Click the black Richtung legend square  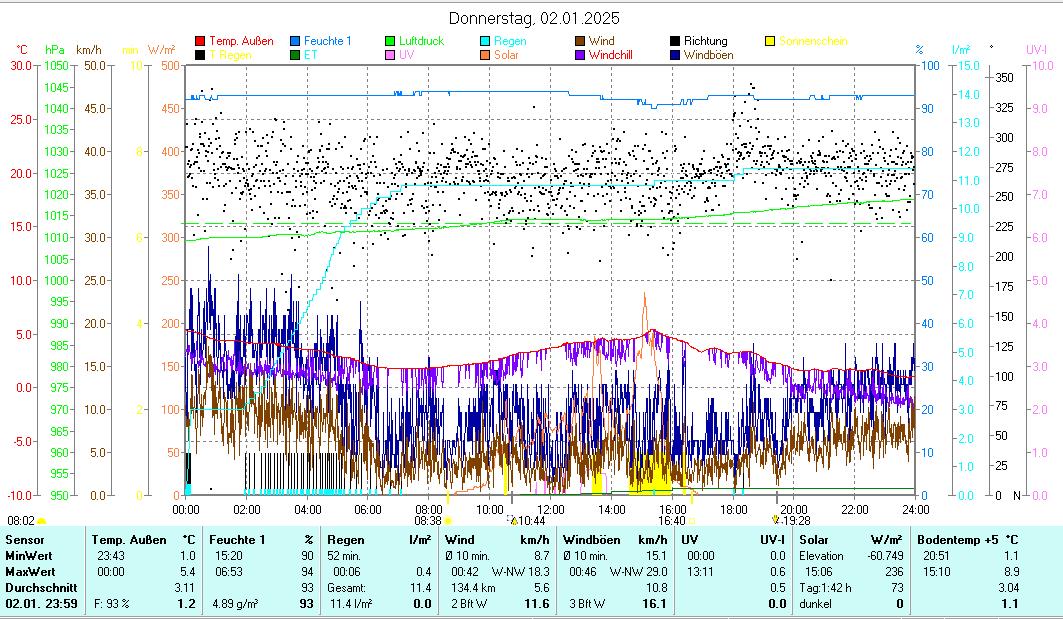click(x=675, y=41)
